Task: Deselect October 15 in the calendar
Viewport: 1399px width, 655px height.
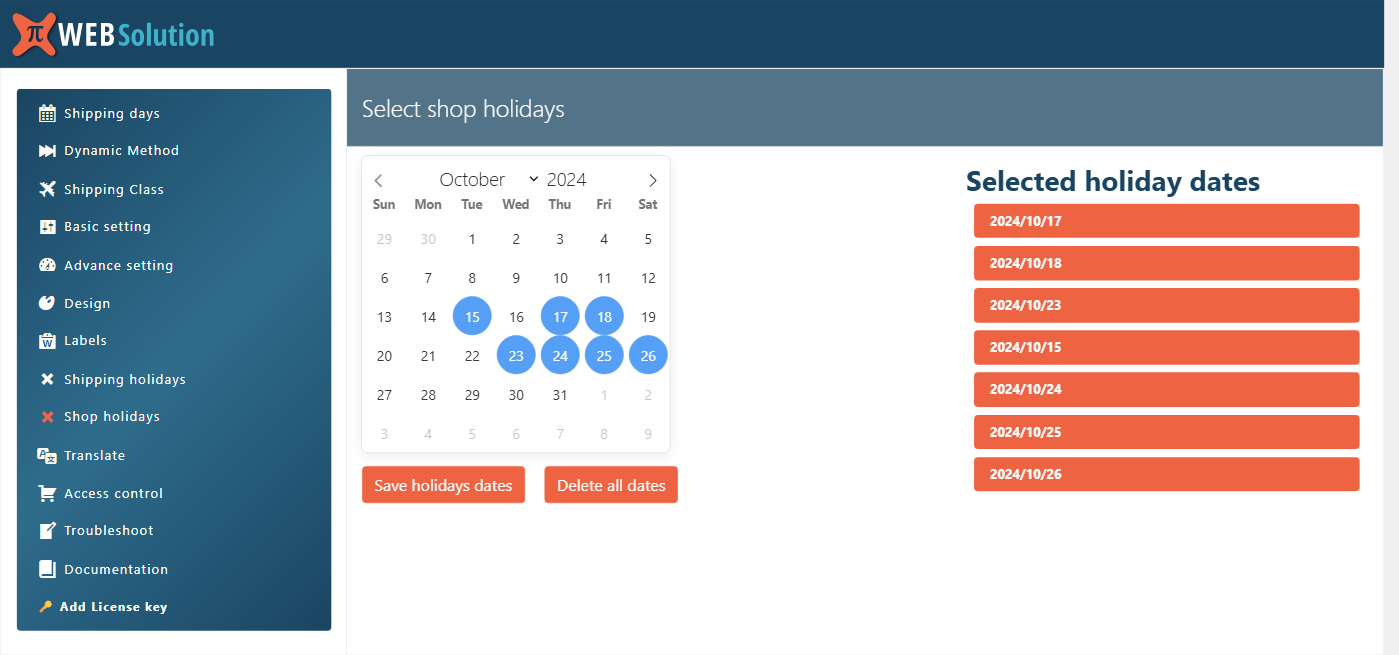Action: [472, 316]
